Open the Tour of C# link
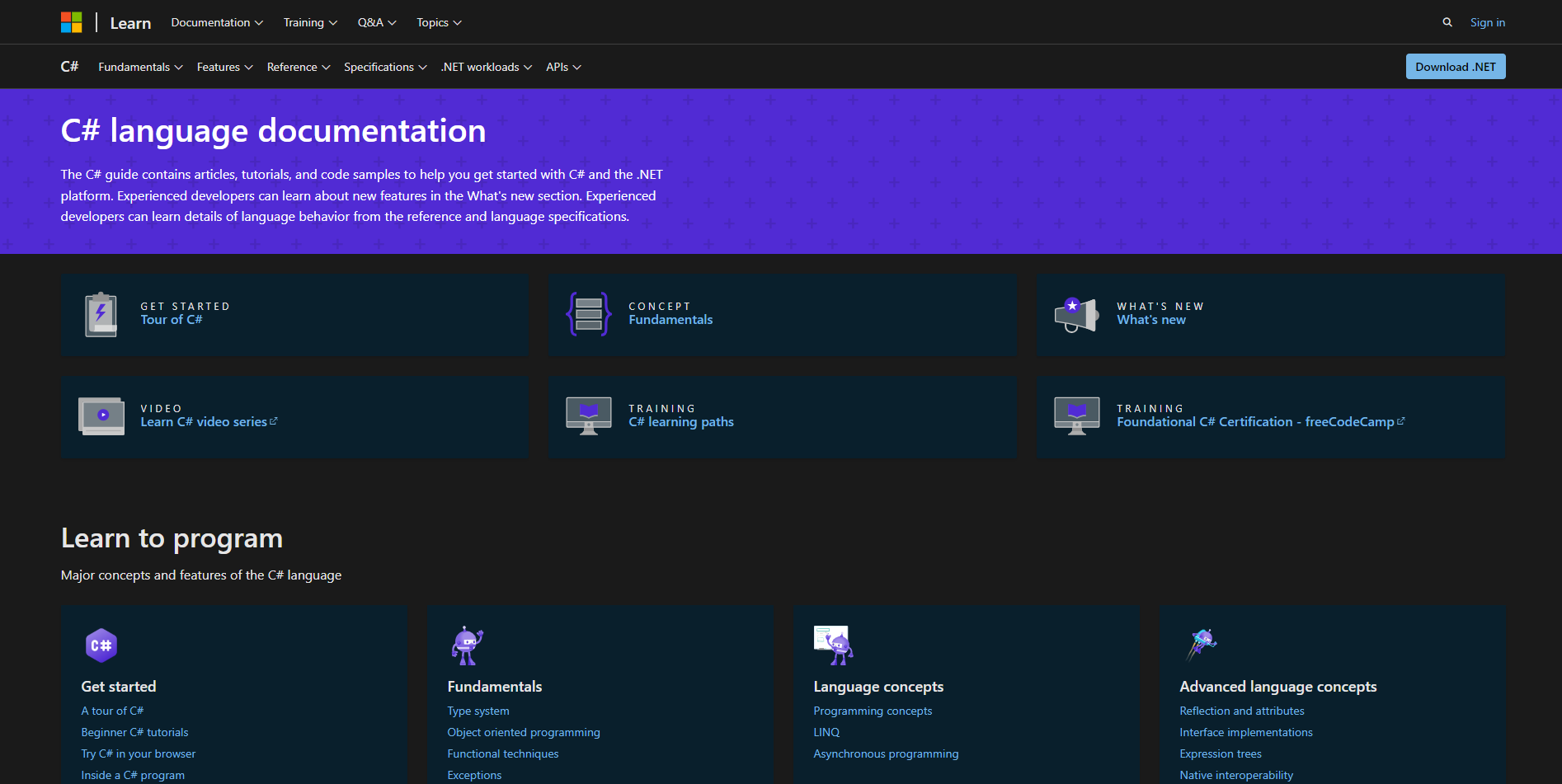The image size is (1562, 784). pos(171,320)
